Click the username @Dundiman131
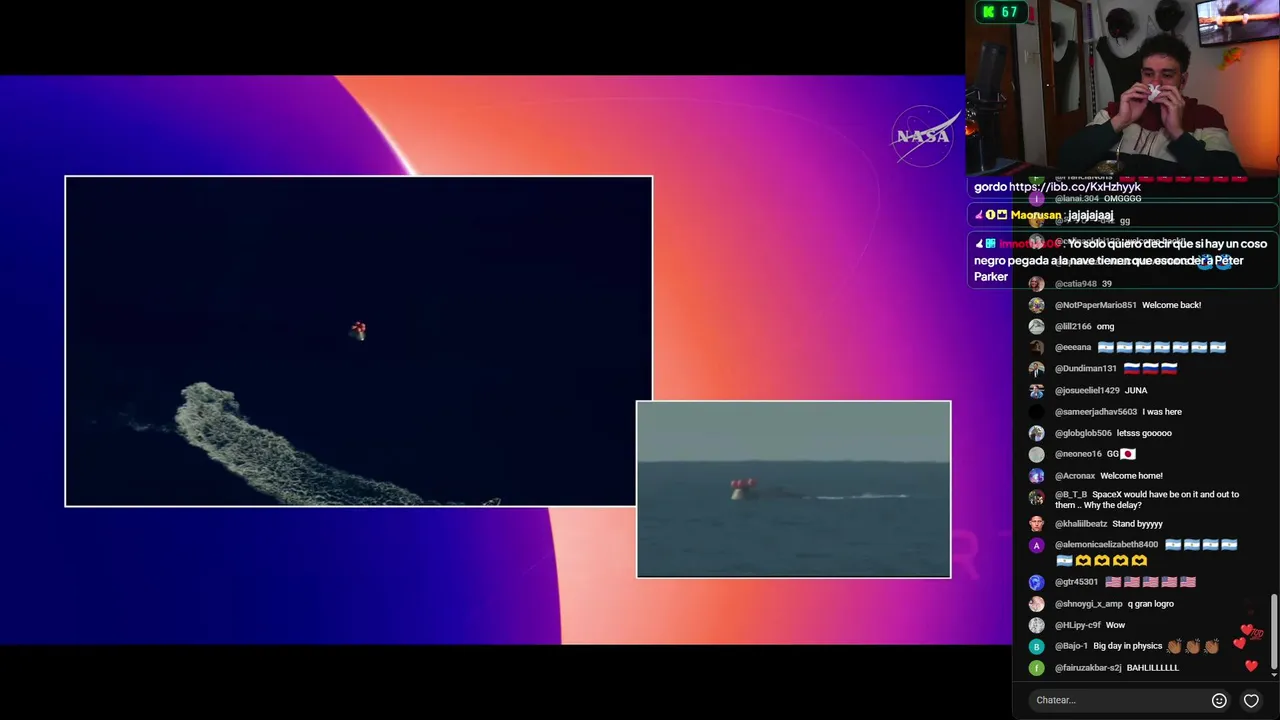 tap(1086, 369)
